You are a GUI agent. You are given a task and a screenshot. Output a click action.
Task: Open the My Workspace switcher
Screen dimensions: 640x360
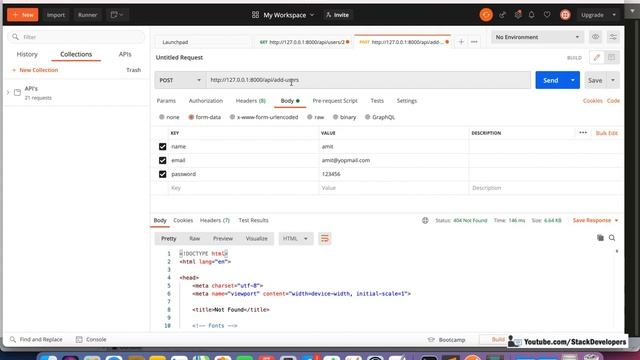[288, 15]
